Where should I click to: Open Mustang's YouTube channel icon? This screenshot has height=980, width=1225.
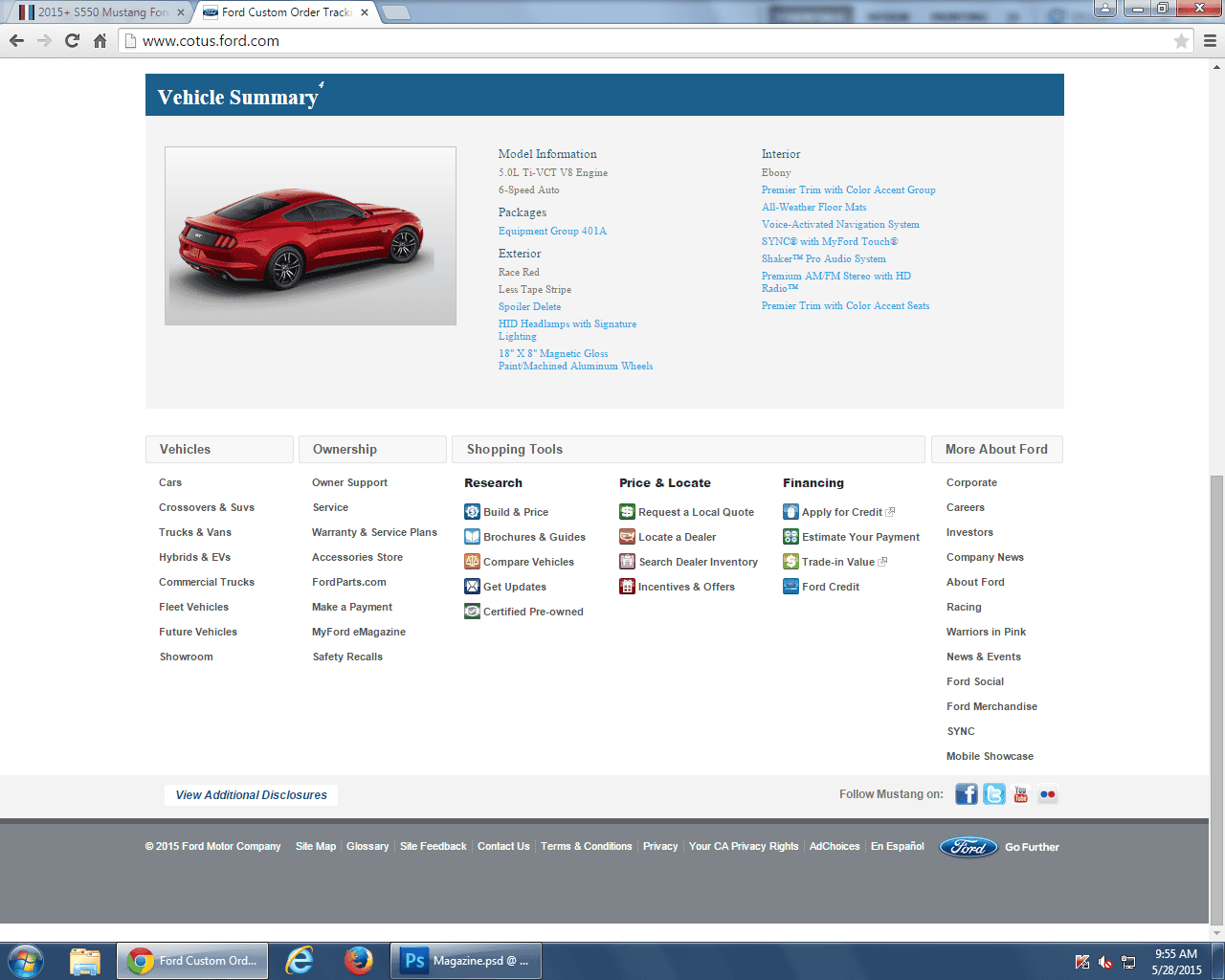[1021, 794]
